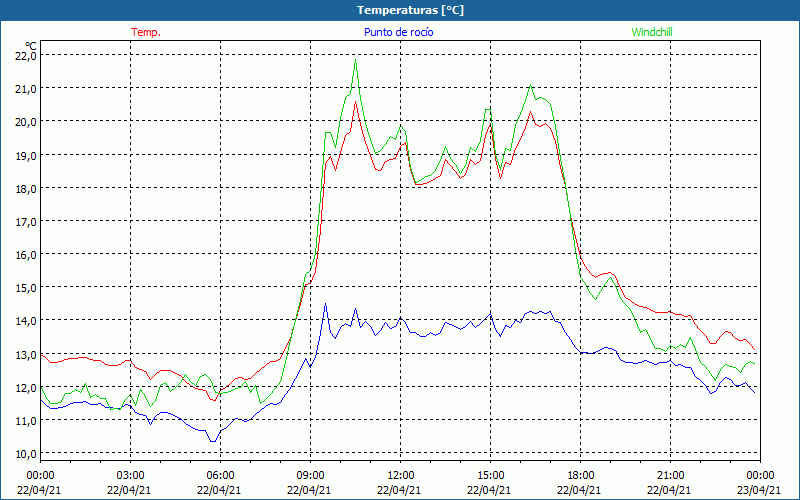This screenshot has height=500, width=800.
Task: Click the 13,0 y-axis value
Action: 26,354
